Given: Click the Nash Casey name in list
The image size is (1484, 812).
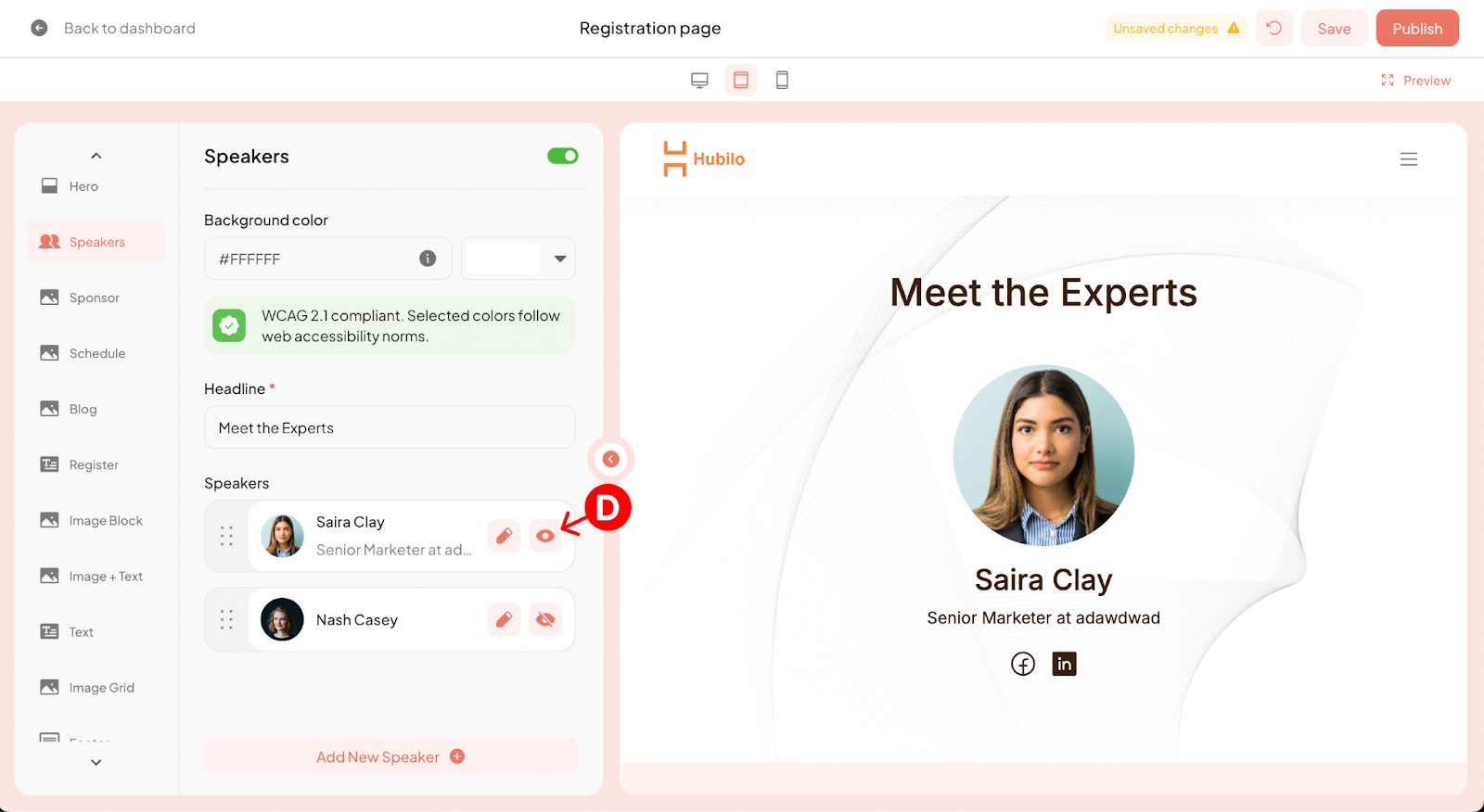Looking at the screenshot, I should click(x=357, y=619).
